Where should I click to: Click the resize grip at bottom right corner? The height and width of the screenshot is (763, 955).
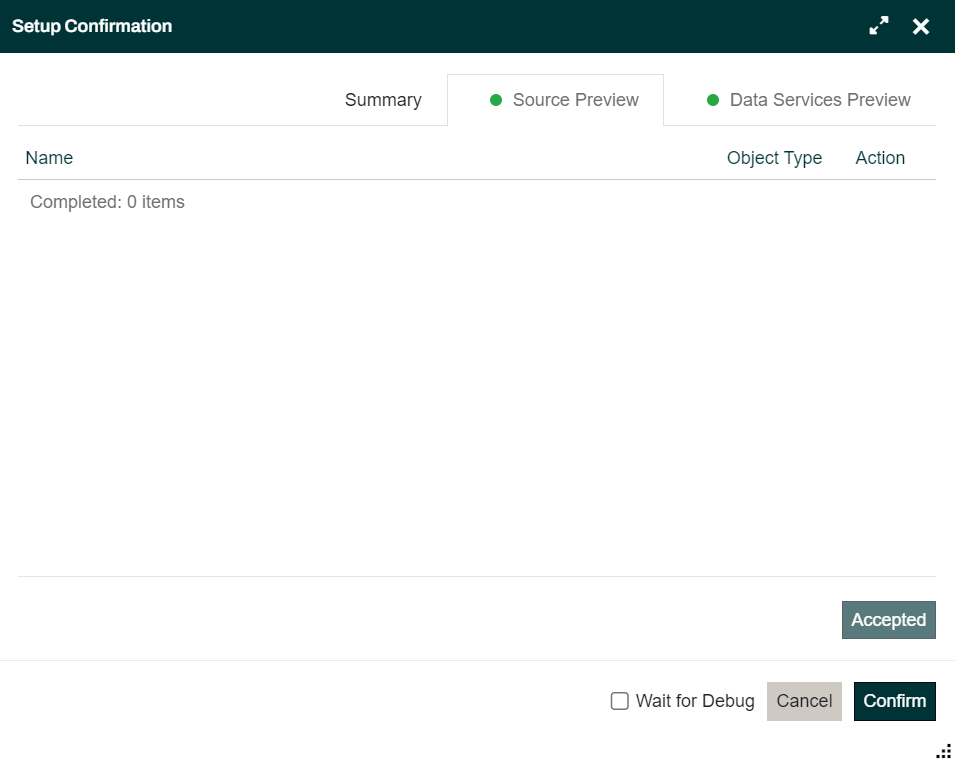943,750
